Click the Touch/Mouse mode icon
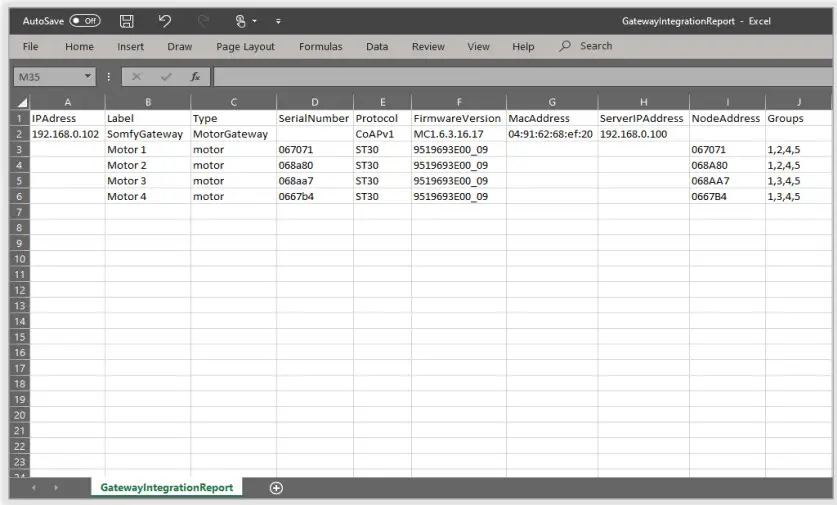Viewport: 837px width, 505px height. [240, 21]
